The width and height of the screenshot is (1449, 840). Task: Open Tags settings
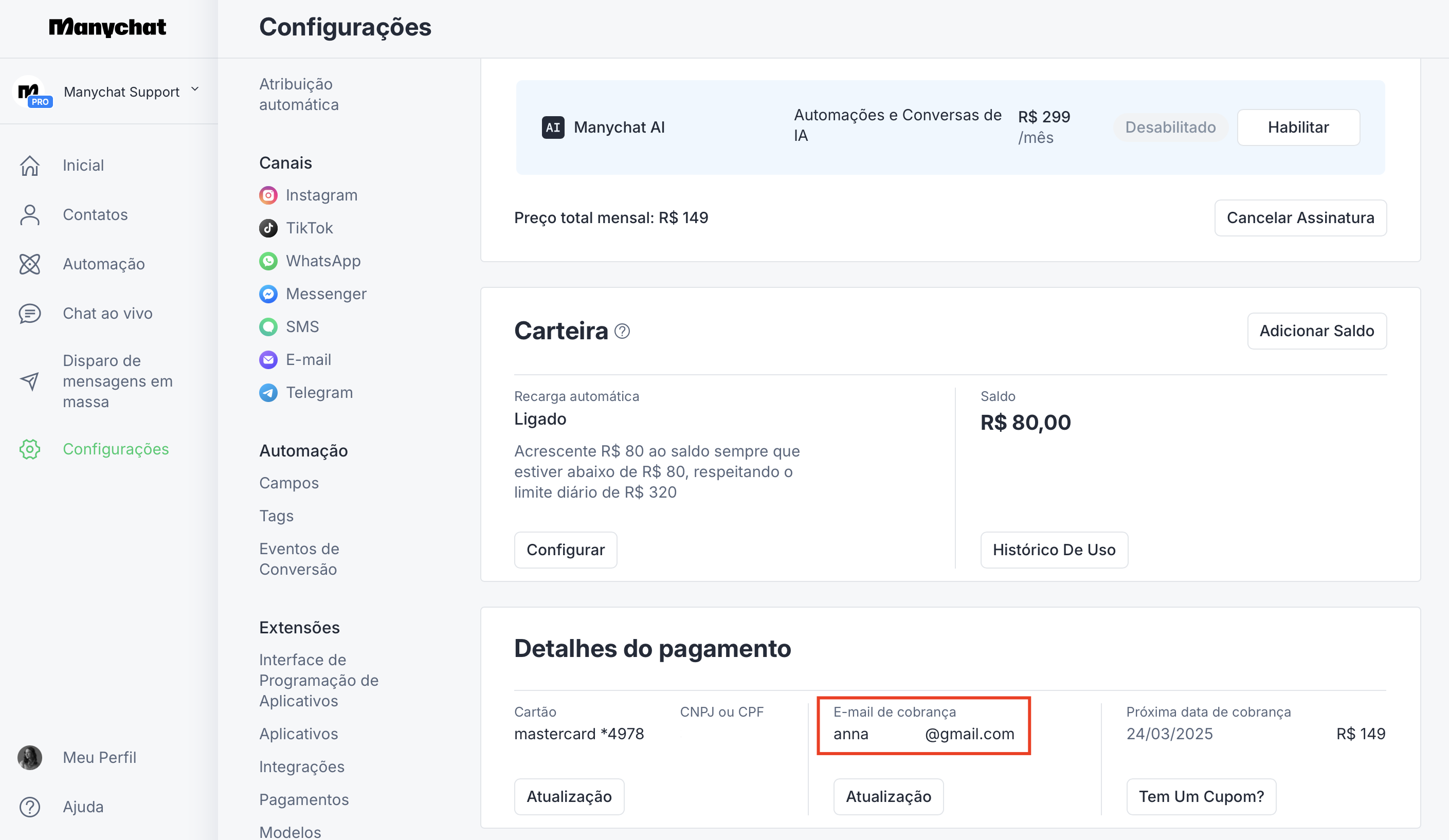(x=276, y=516)
